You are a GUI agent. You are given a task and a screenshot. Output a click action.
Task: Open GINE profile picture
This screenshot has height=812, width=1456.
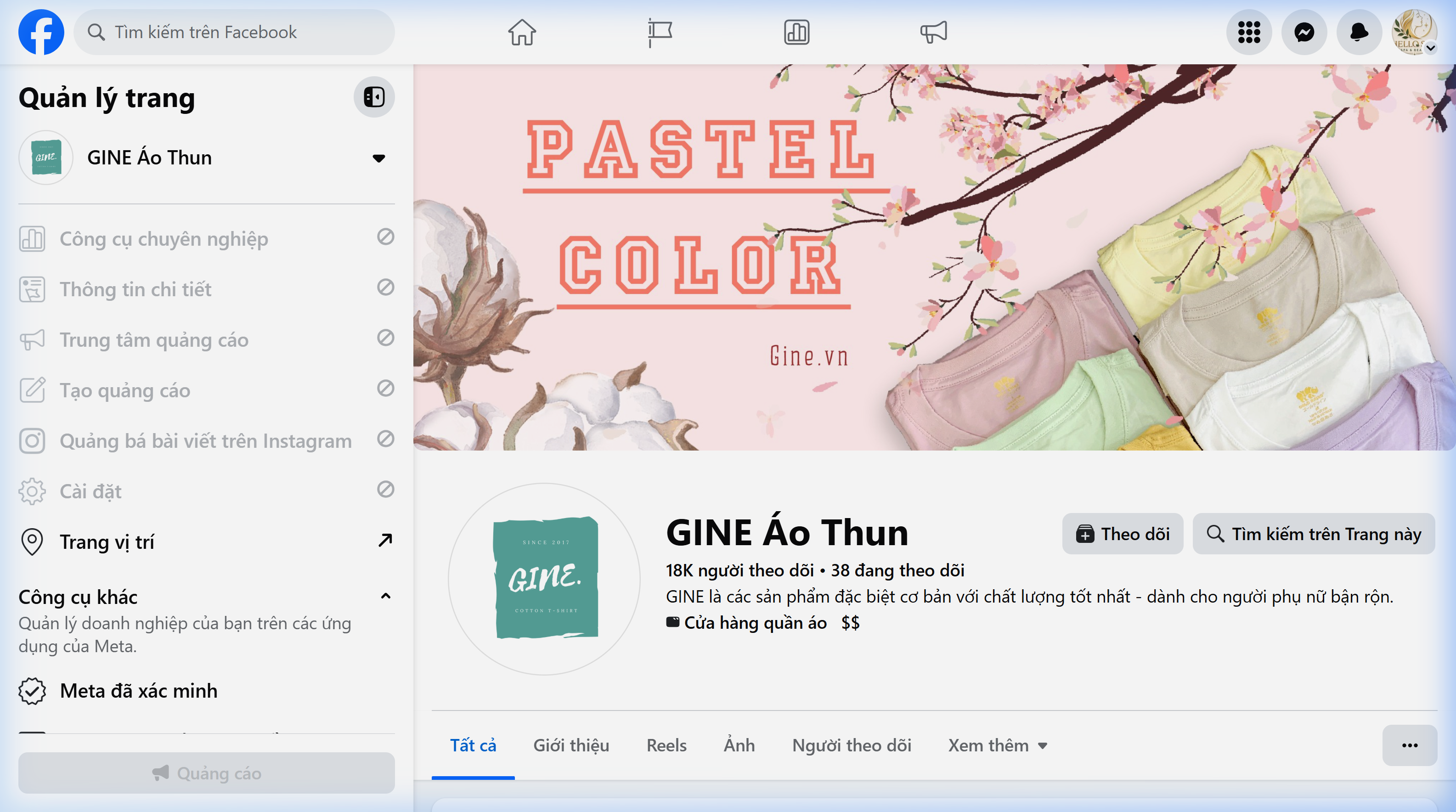point(544,579)
